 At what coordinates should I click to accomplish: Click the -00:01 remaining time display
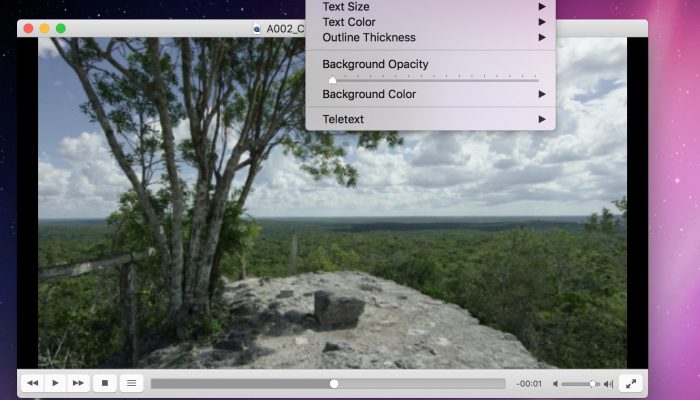pos(529,383)
